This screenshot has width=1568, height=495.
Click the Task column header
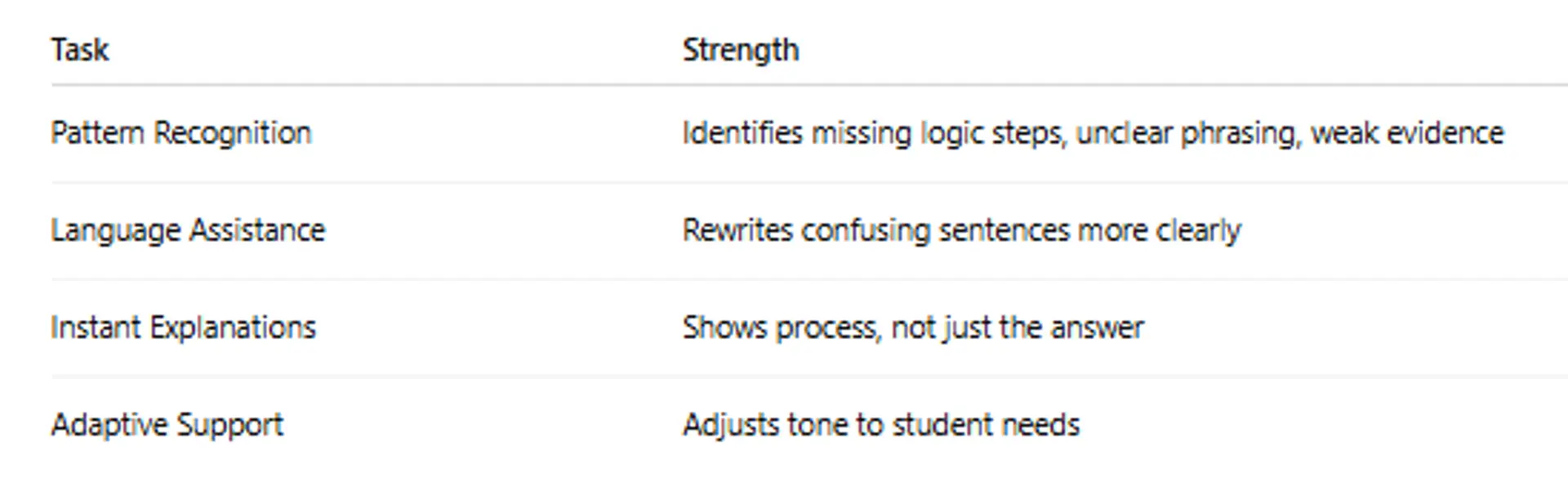[x=79, y=50]
